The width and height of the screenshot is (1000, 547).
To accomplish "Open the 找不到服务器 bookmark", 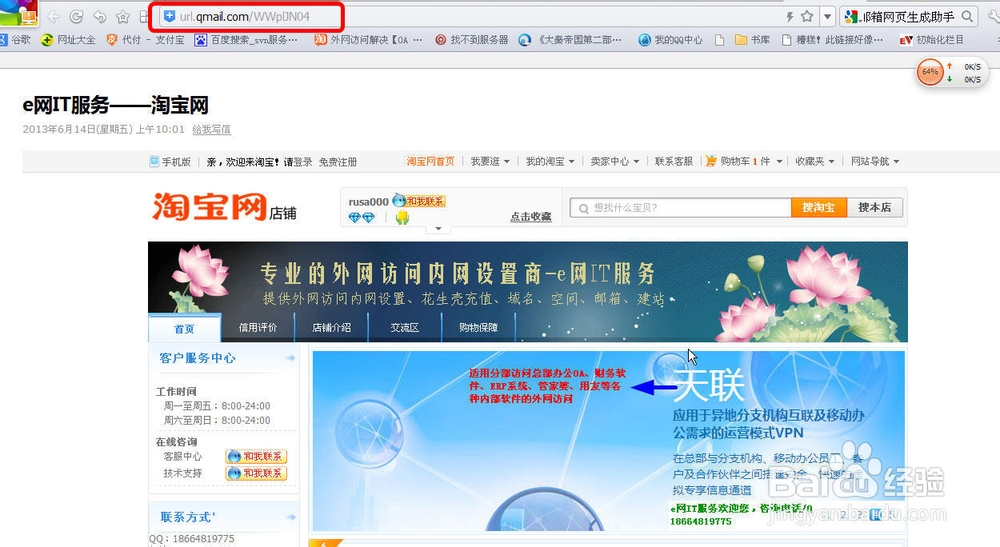I will [471, 40].
